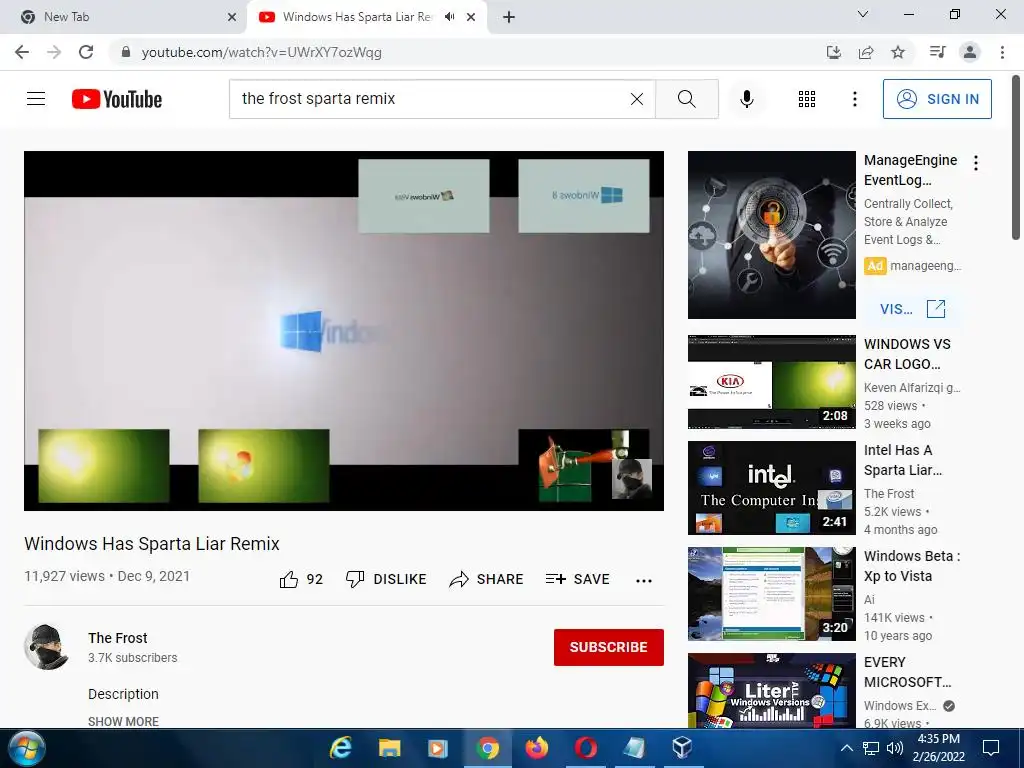Launch Firefox from taskbar
Screen dimensions: 1024x768
(537, 748)
